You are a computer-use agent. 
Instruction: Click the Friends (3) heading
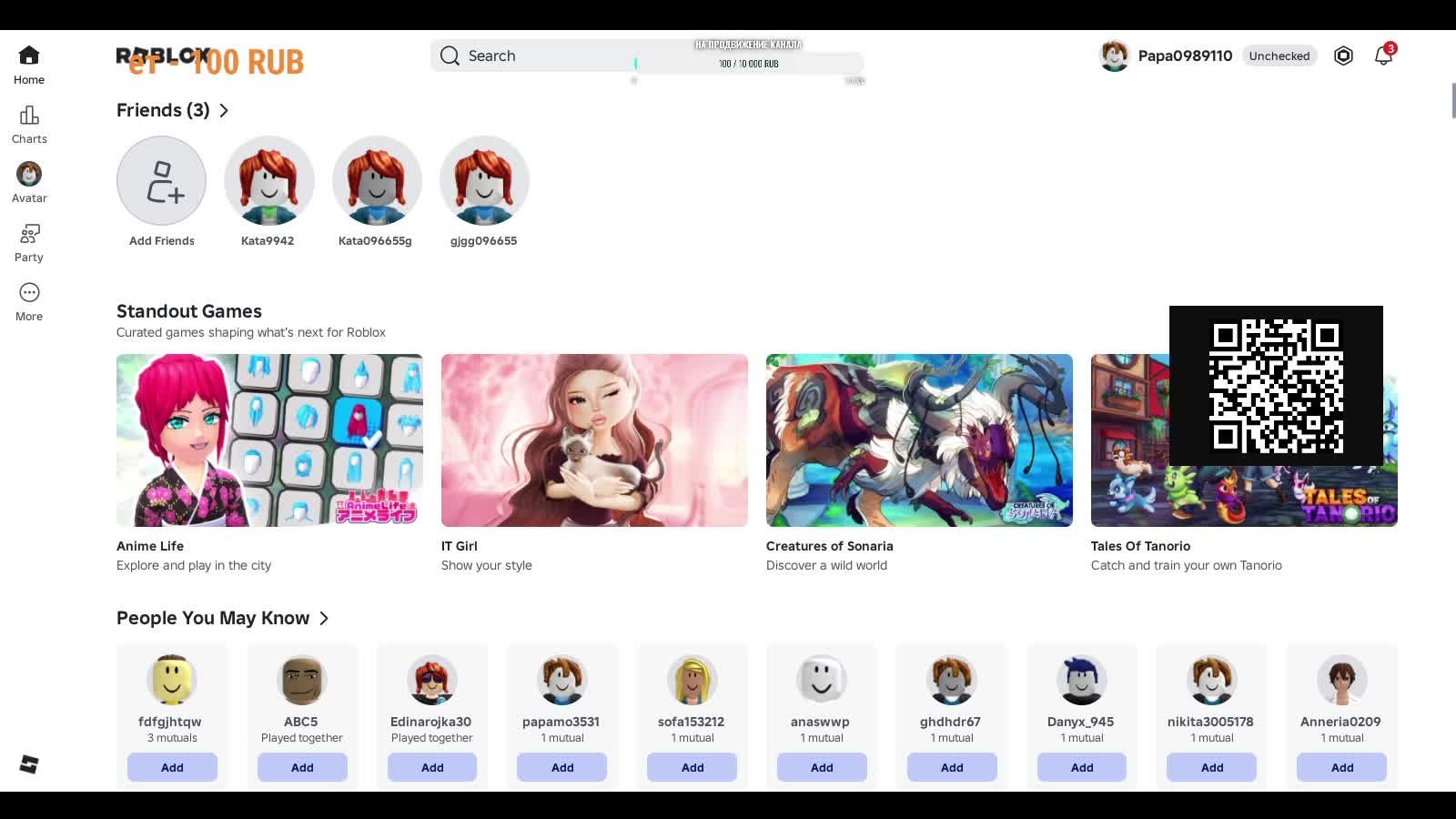click(x=163, y=110)
